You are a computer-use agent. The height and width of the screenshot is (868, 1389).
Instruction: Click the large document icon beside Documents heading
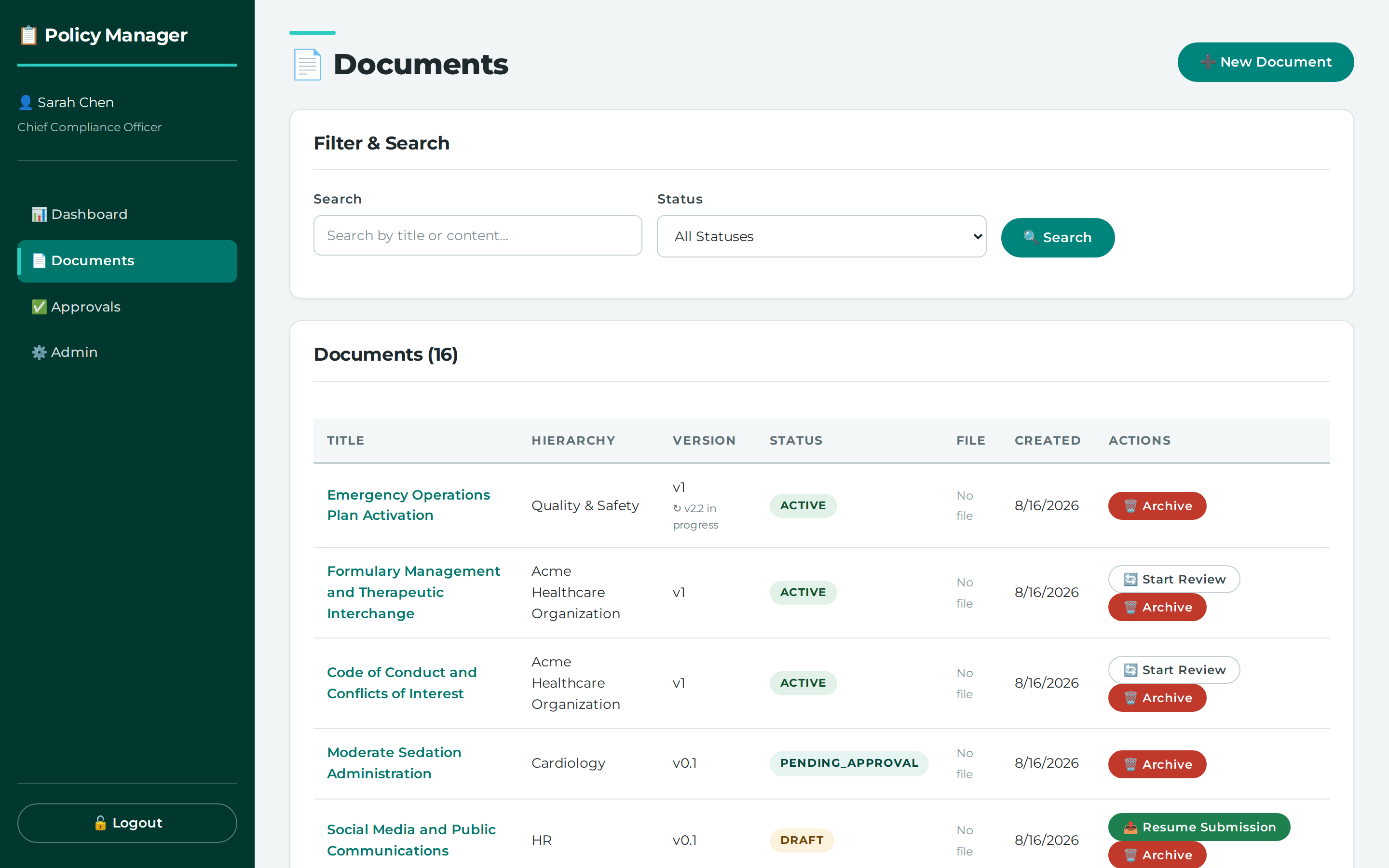(307, 64)
